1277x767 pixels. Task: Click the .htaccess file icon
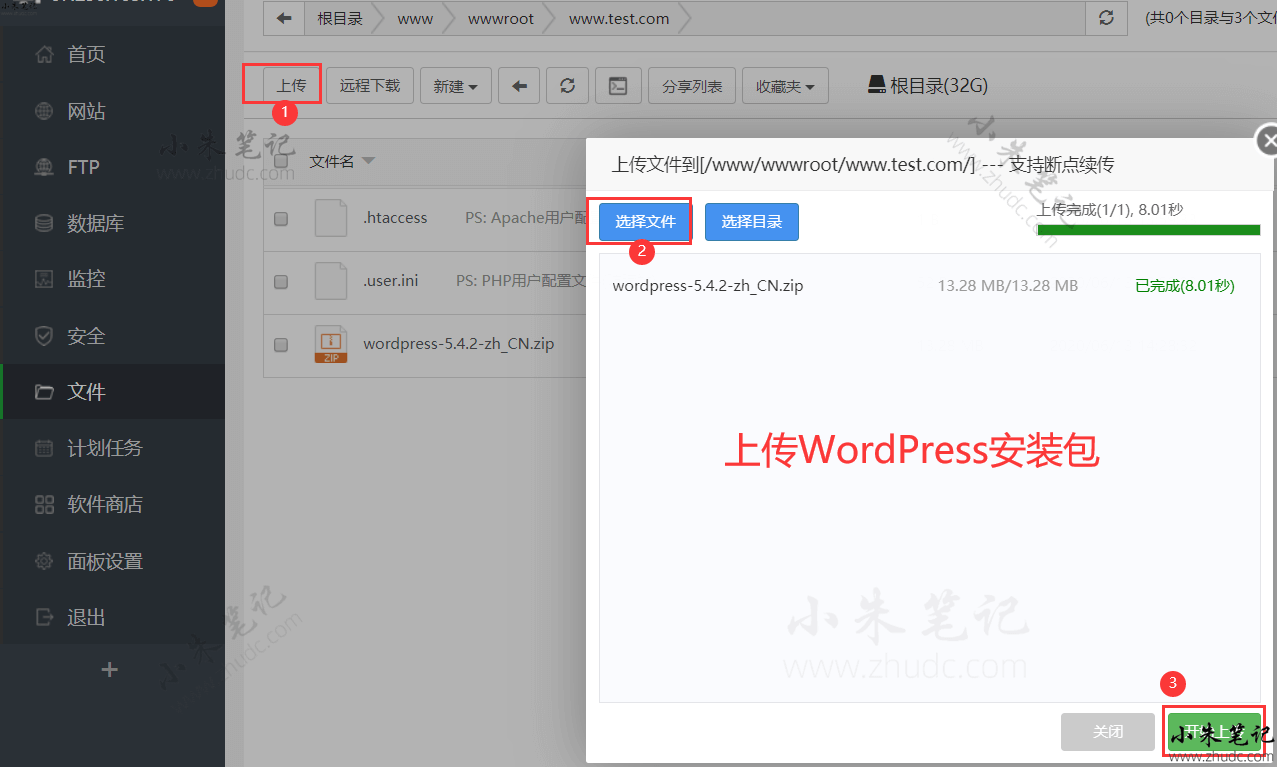coord(330,218)
